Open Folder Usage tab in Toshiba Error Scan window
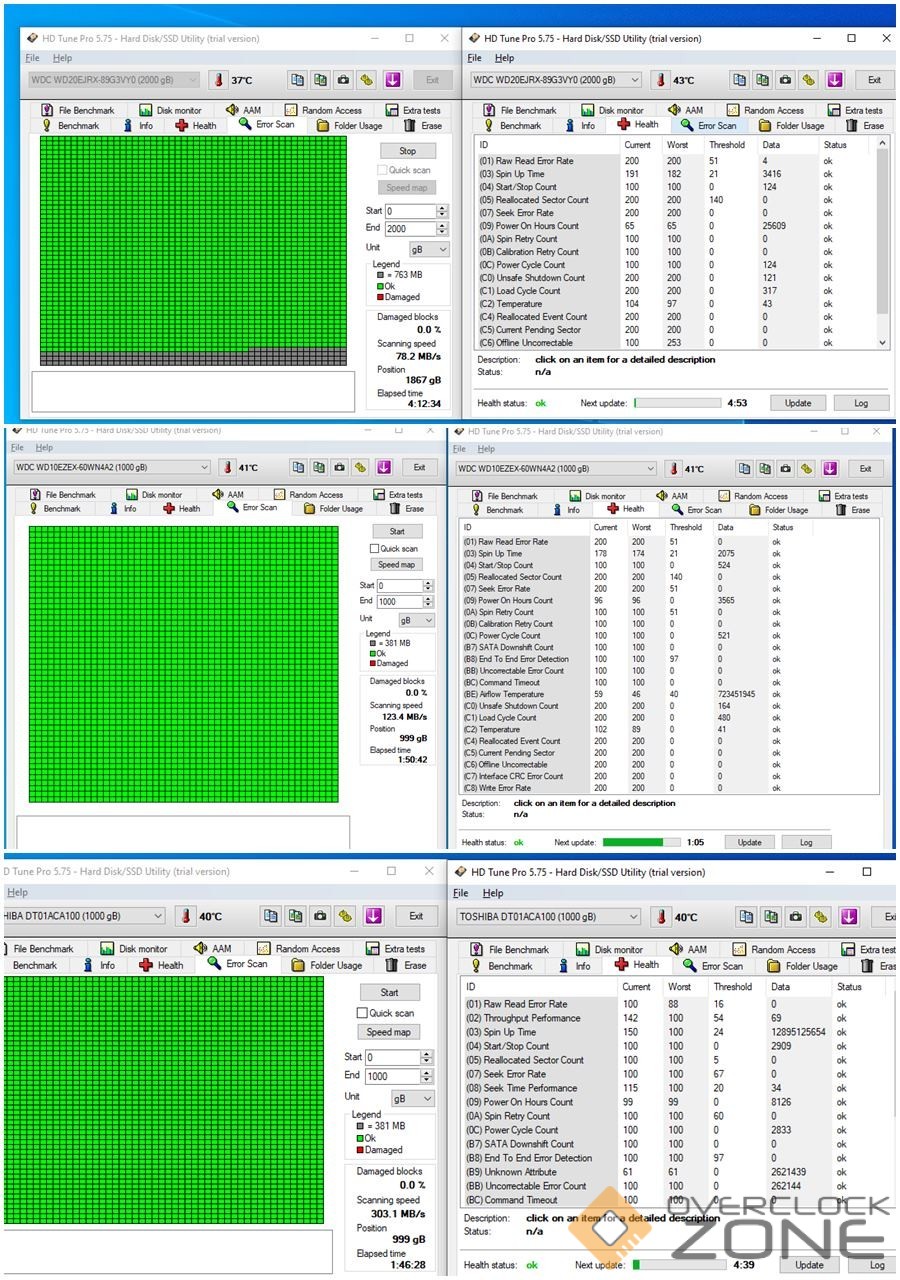The image size is (900, 1280). tap(327, 965)
